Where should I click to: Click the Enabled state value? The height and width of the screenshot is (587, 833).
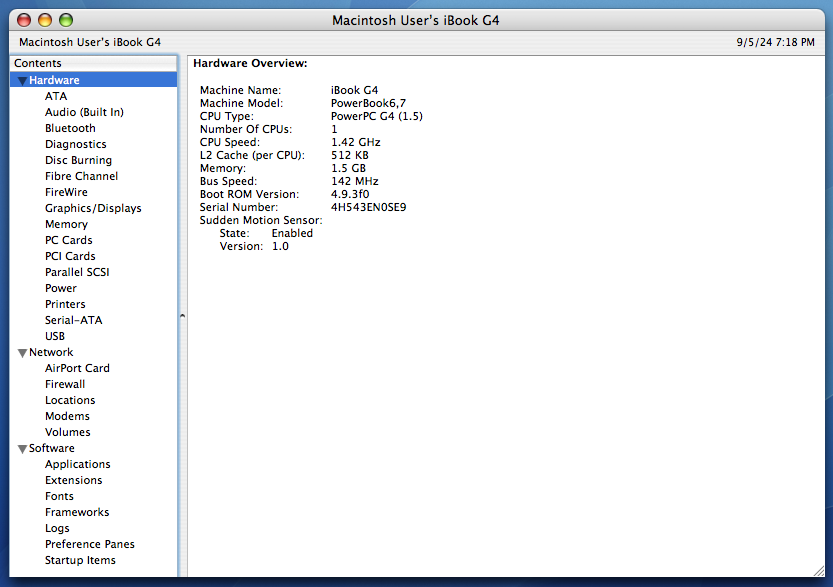pyautogui.click(x=292, y=233)
